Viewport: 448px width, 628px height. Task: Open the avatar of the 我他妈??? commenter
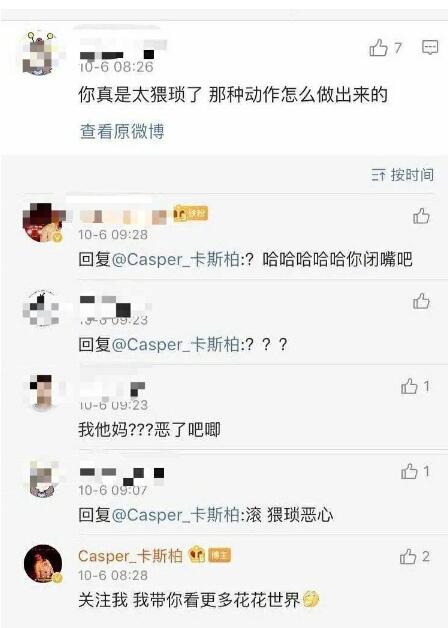pos(42,393)
